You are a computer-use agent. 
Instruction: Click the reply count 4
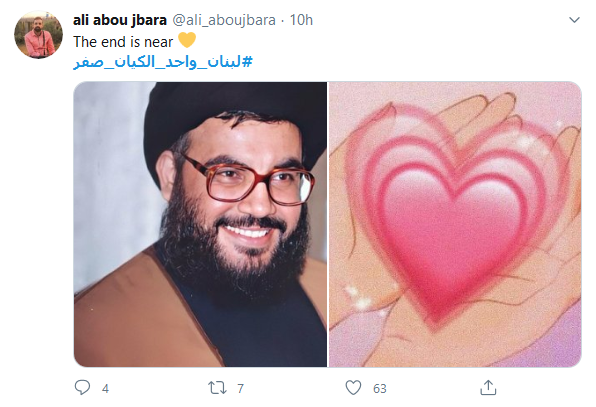click(x=105, y=388)
